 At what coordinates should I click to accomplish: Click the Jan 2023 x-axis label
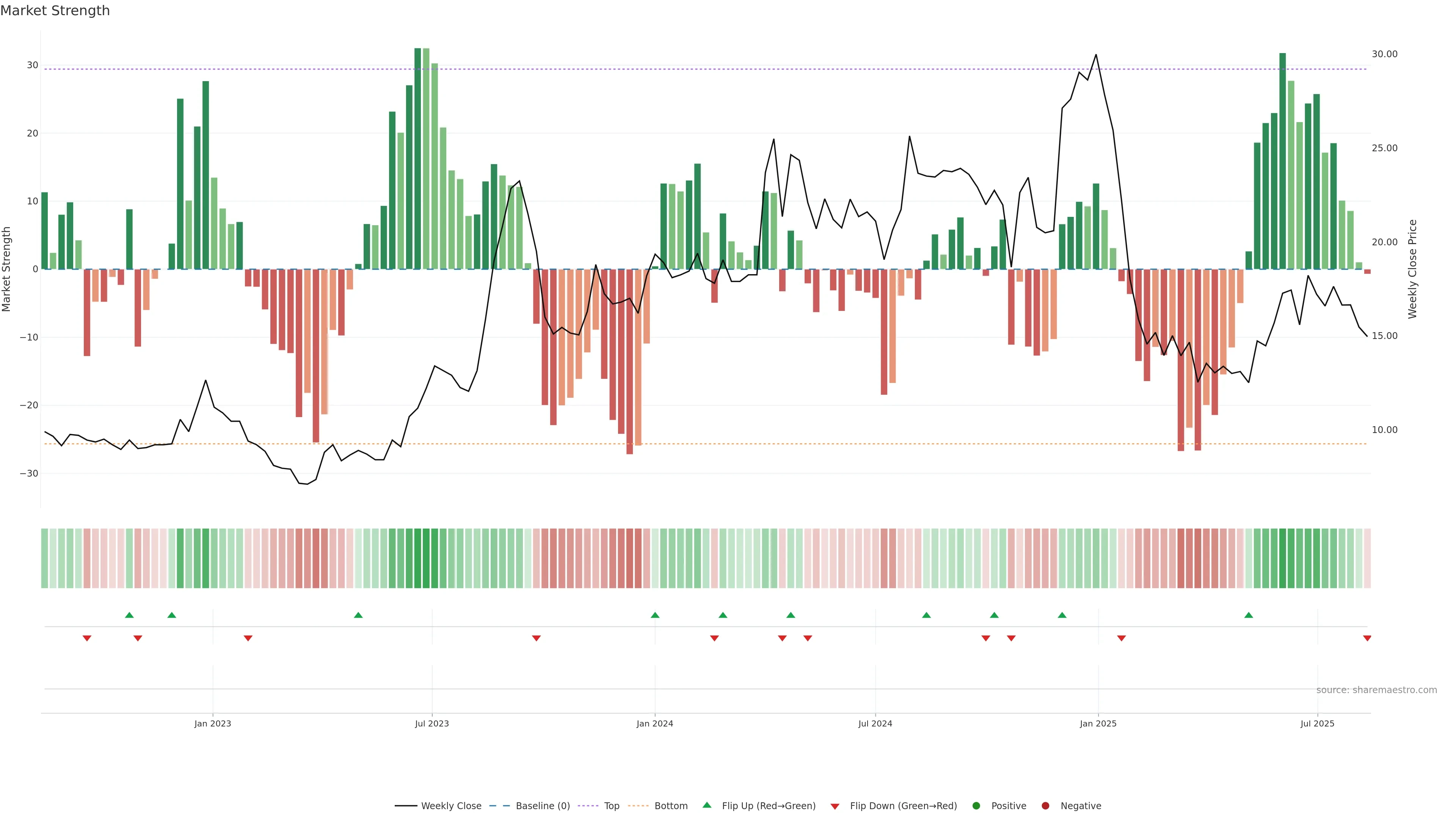coord(212,723)
